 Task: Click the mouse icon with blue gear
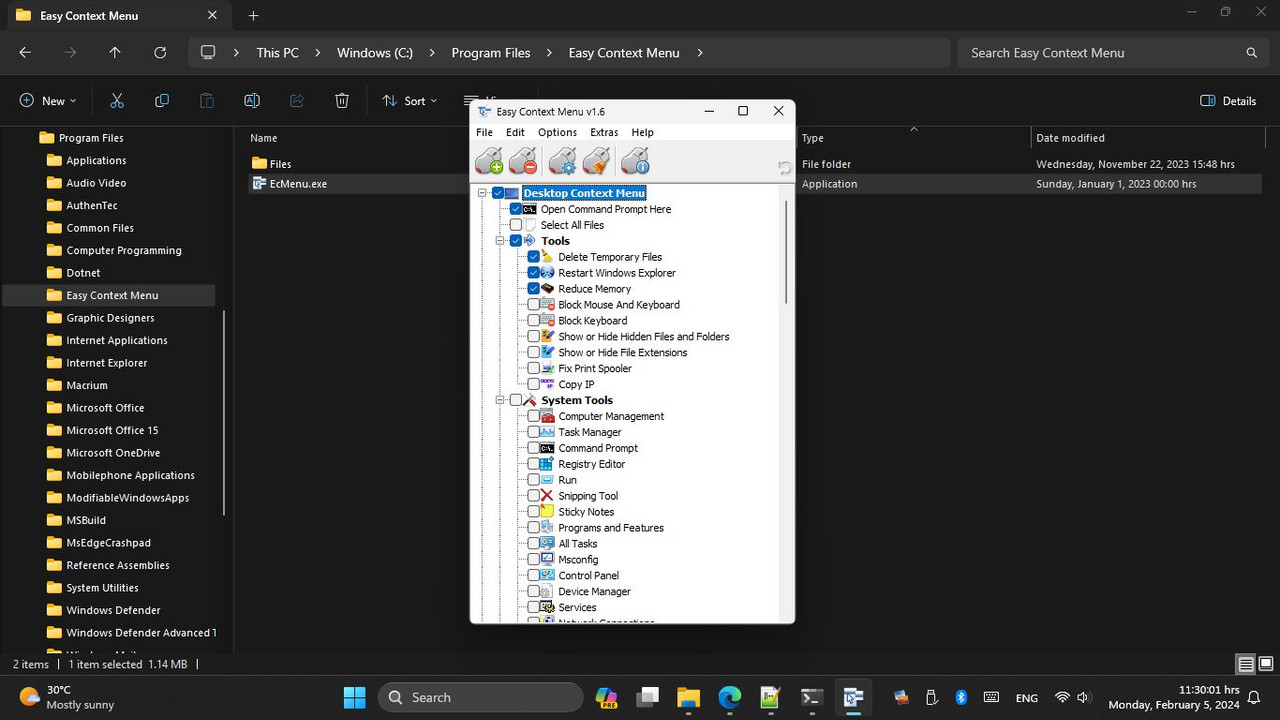563,160
